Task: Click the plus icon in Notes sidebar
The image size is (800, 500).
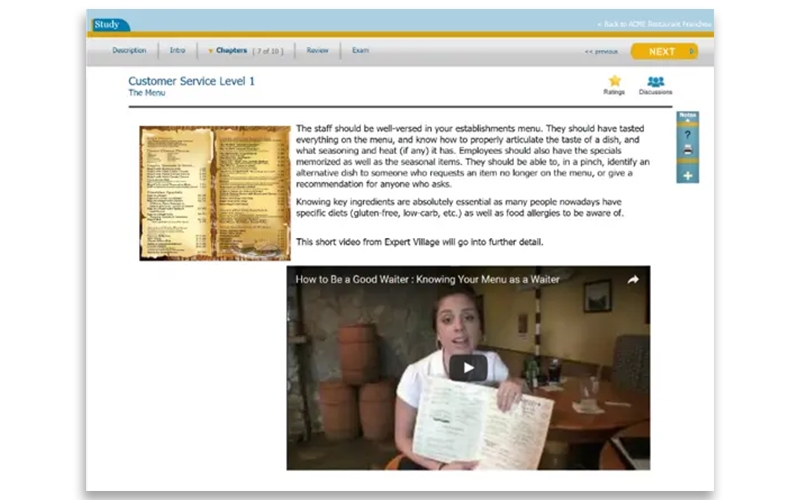Action: 687,175
